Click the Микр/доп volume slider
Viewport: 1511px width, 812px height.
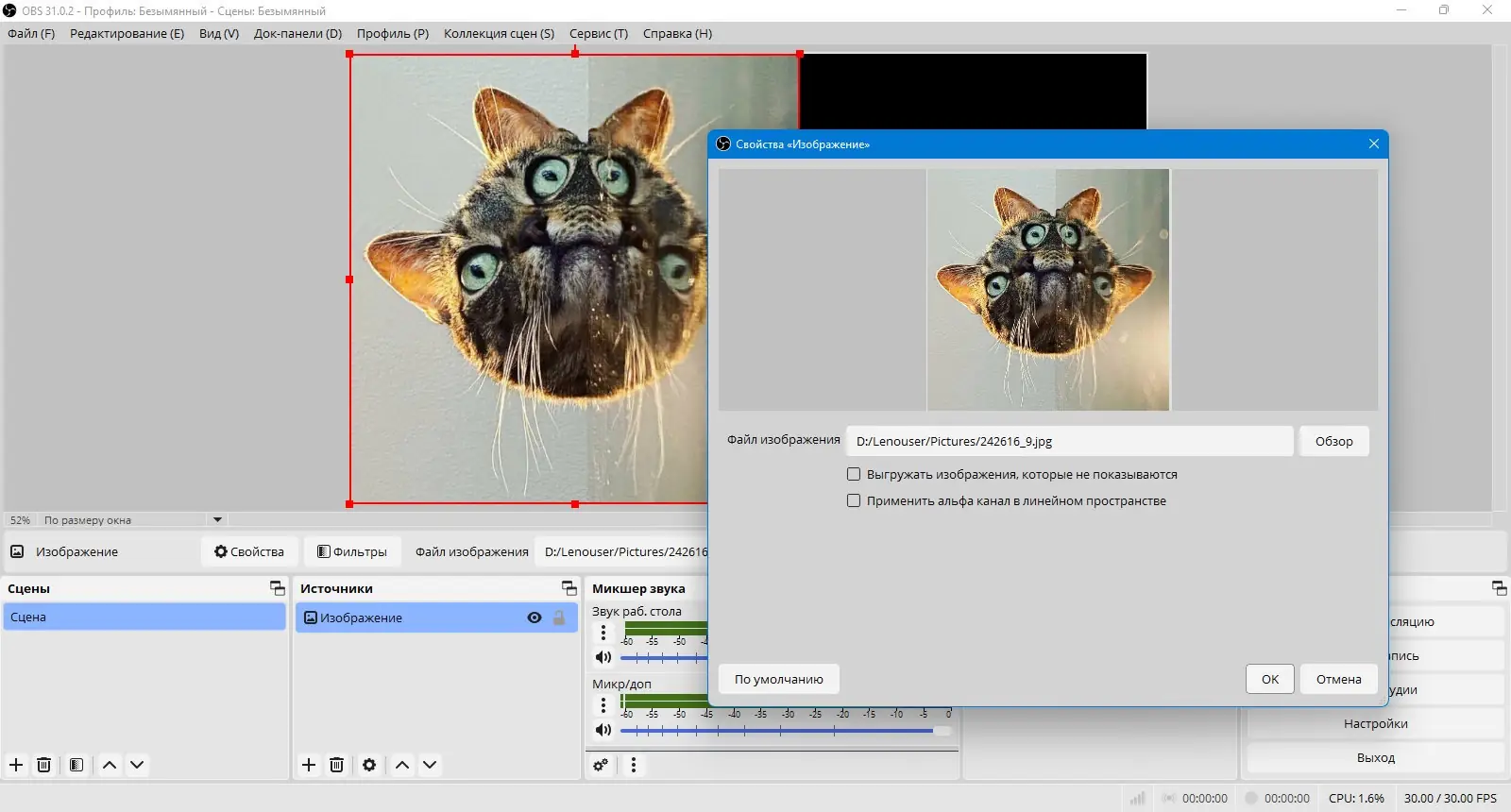click(x=774, y=730)
